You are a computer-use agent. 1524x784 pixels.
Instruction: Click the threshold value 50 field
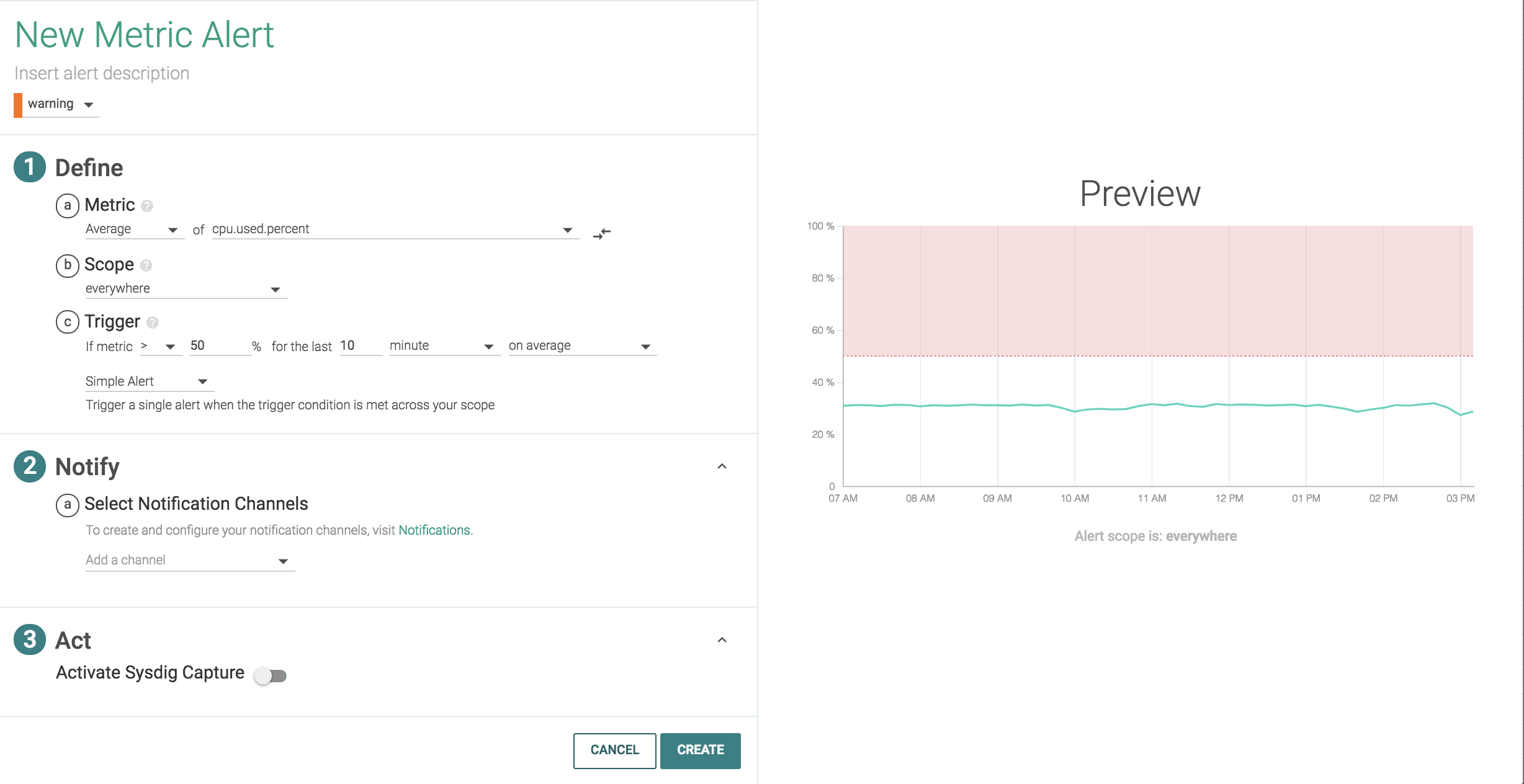click(x=220, y=346)
